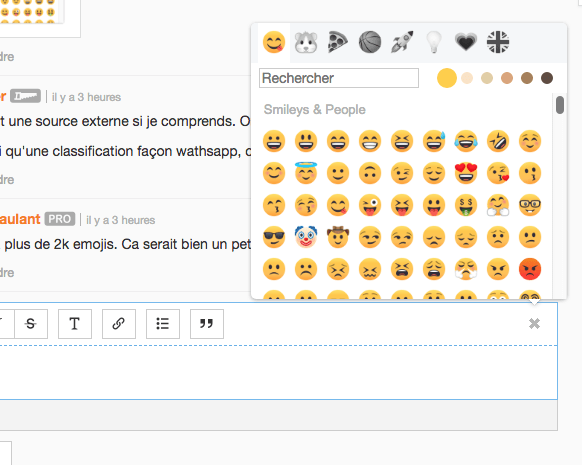Viewport: 582px width, 465px height.
Task: Click the strikethrough formatting button
Action: coord(31,324)
